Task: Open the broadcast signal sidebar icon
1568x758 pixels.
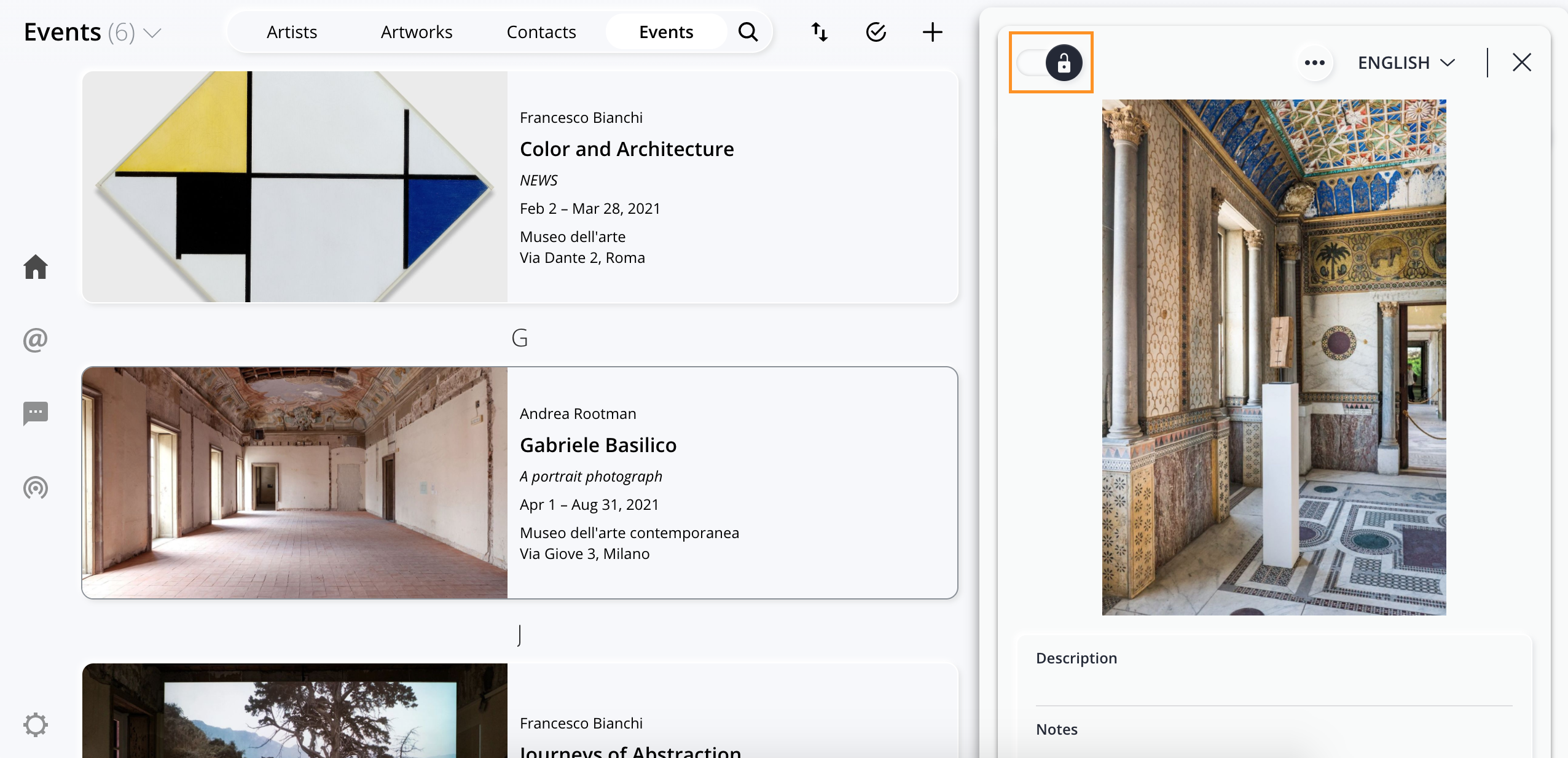Action: click(36, 488)
